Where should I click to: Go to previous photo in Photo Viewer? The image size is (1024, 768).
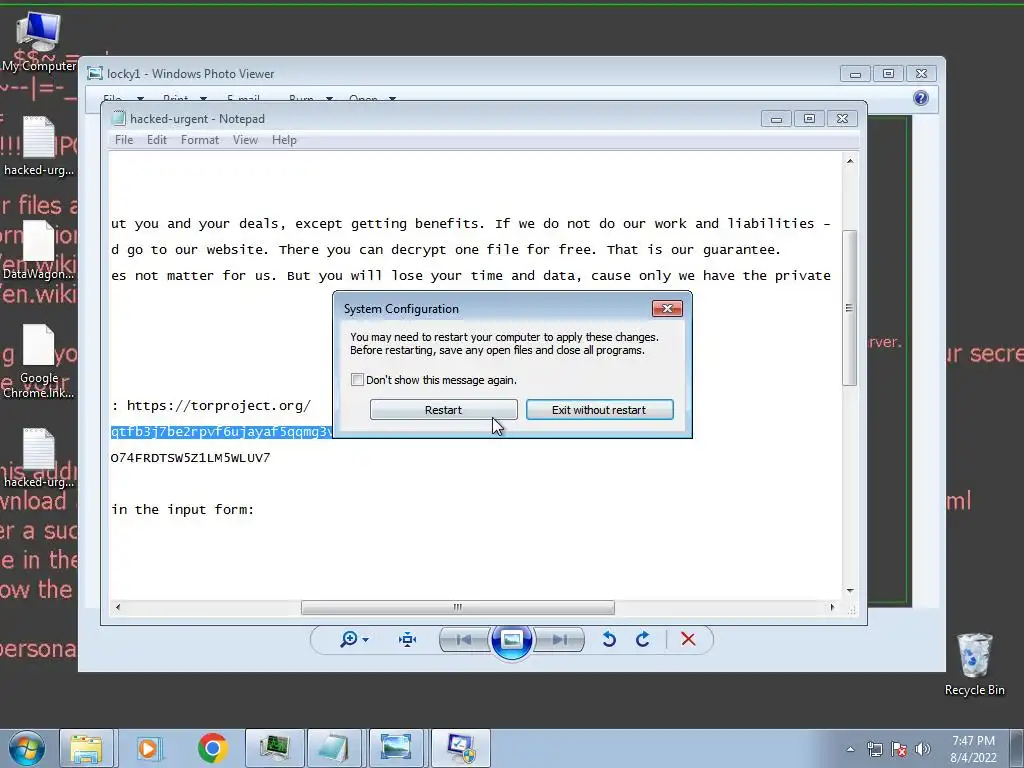coord(464,639)
